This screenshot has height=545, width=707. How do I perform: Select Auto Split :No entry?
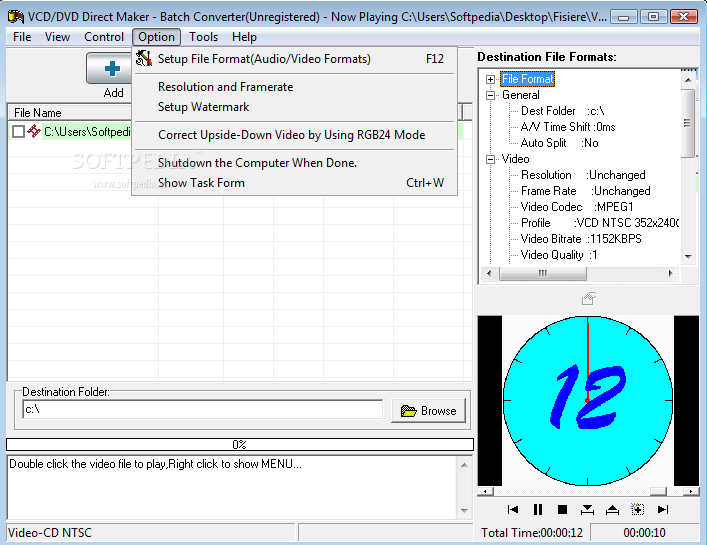[x=560, y=143]
